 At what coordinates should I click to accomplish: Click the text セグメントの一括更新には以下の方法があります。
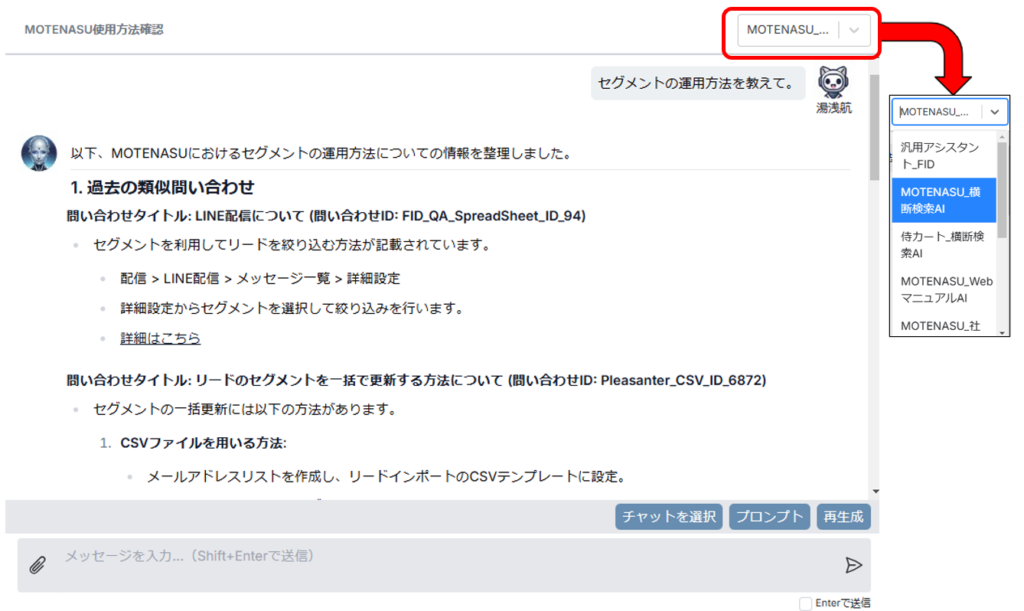[245, 410]
